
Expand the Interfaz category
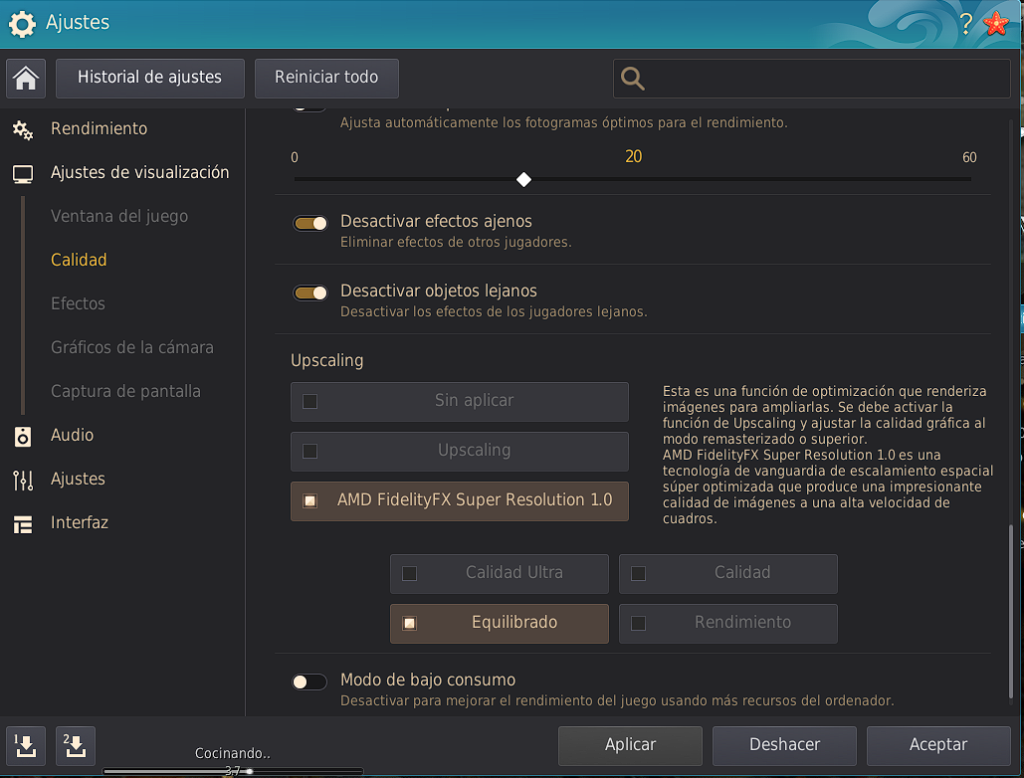79,523
